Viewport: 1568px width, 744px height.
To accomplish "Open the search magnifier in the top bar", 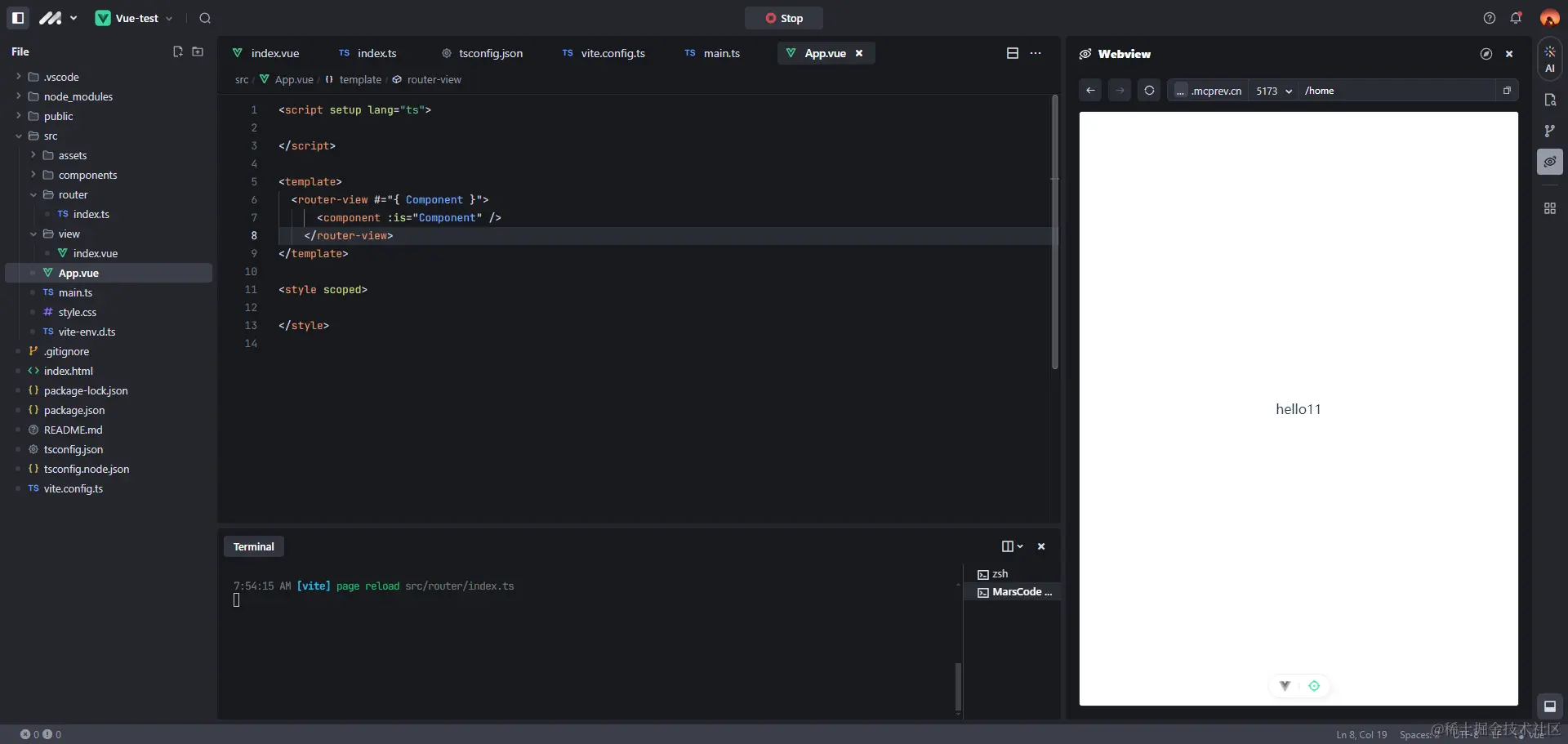I will pyautogui.click(x=205, y=18).
